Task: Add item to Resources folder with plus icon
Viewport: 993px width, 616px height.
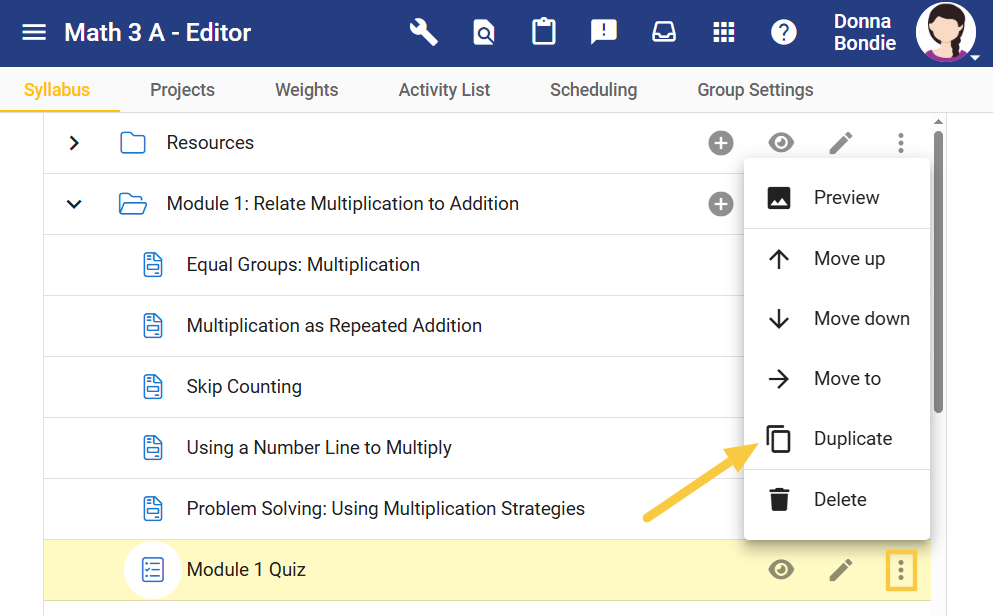Action: (721, 143)
